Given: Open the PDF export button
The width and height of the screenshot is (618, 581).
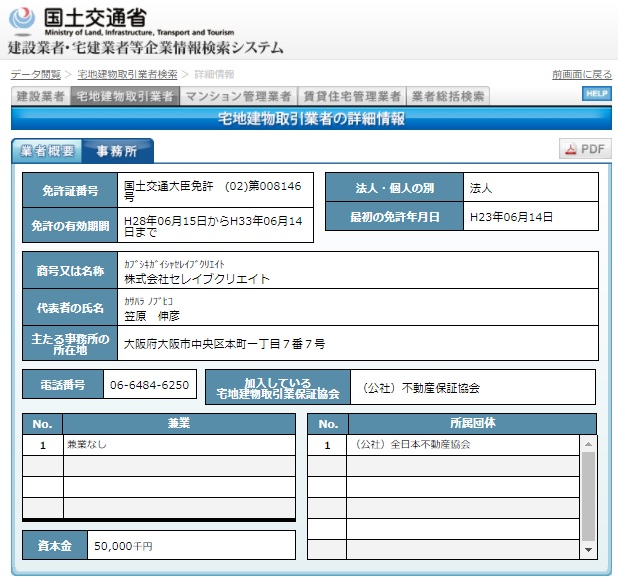Looking at the screenshot, I should tap(585, 149).
